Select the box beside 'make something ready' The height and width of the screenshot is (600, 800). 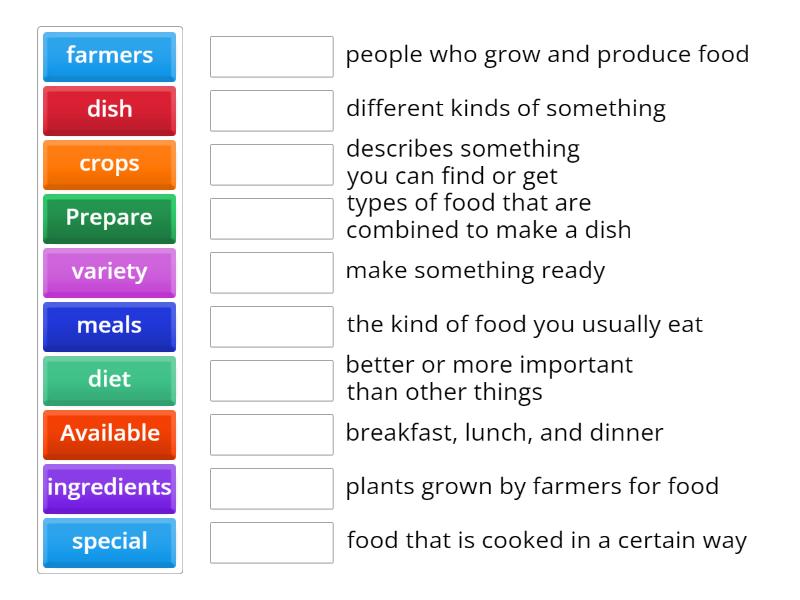(x=271, y=272)
